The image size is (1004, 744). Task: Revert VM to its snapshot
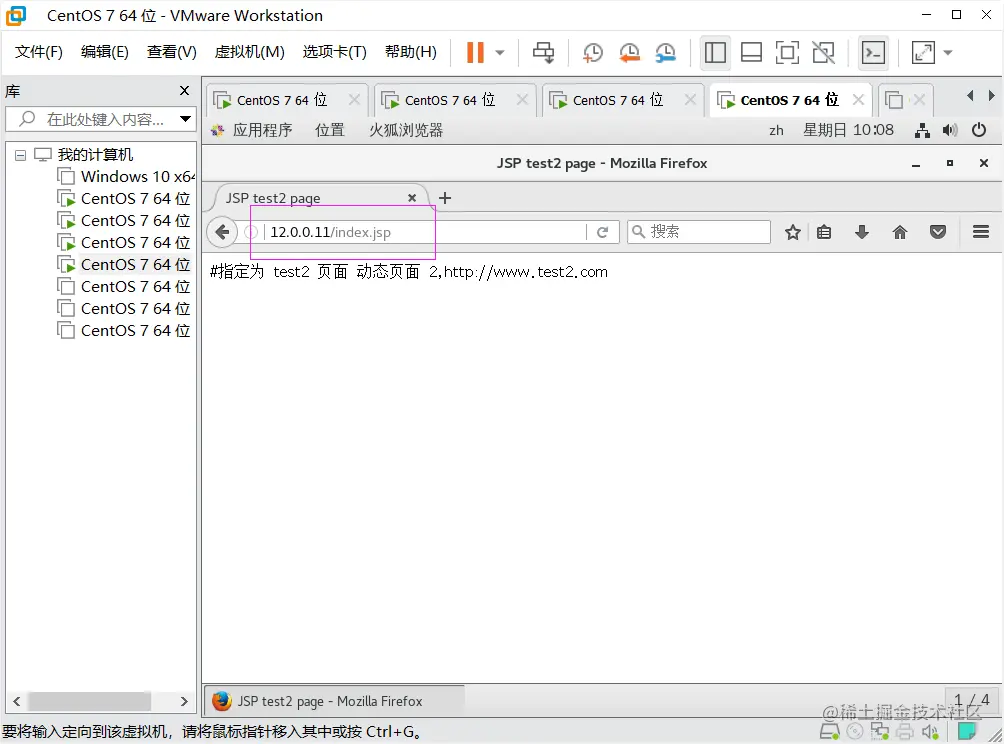629,53
